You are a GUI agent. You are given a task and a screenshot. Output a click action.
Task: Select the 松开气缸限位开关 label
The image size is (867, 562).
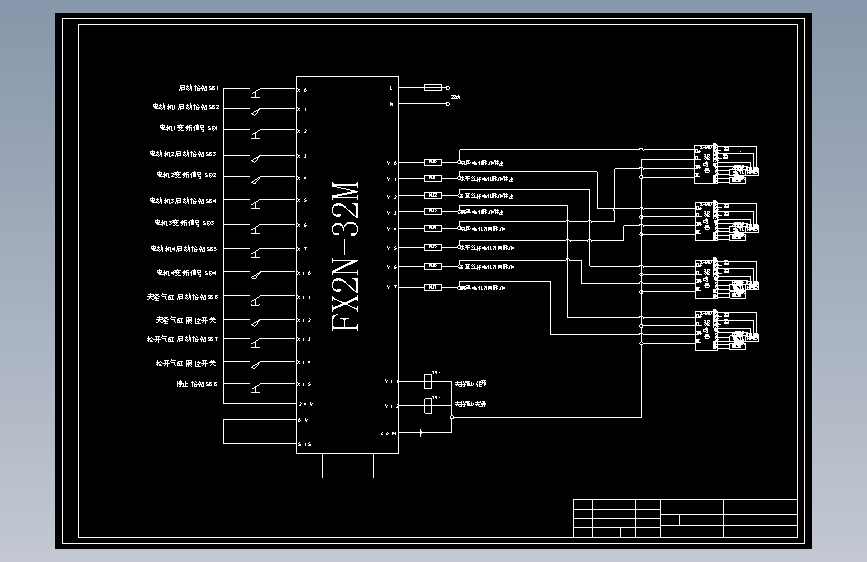click(x=186, y=363)
